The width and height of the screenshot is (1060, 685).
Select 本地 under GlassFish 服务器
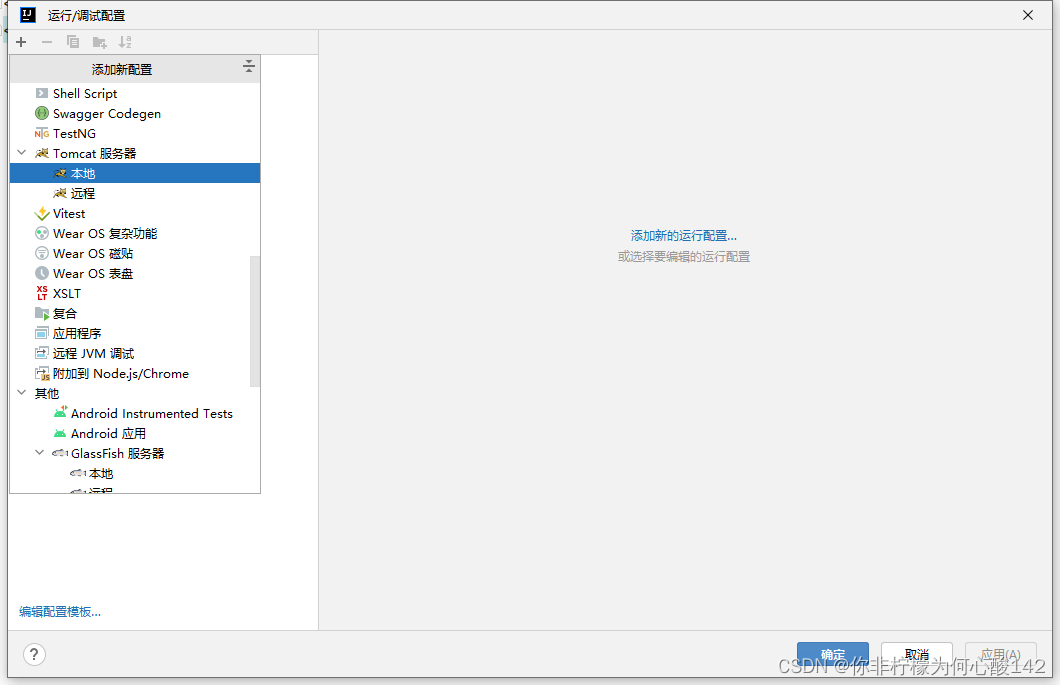[135, 473]
